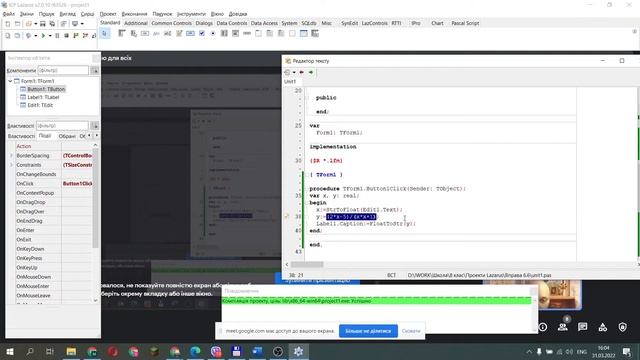Open the Файл menu
Screen dimensions: 640x360
point(9,14)
